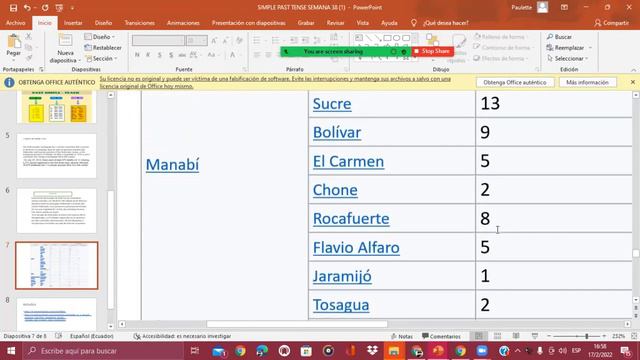The height and width of the screenshot is (360, 640).
Task: Click Buscar search in Edición group
Action: pyautogui.click(x=559, y=37)
